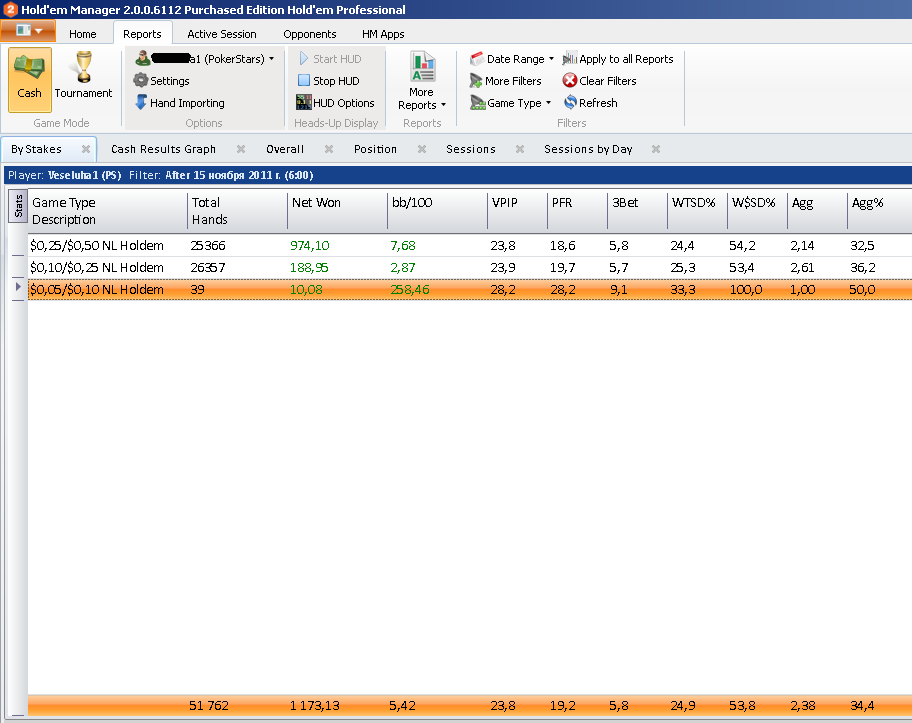Sort by Agg column header
The height and width of the screenshot is (723, 912).
[x=817, y=211]
